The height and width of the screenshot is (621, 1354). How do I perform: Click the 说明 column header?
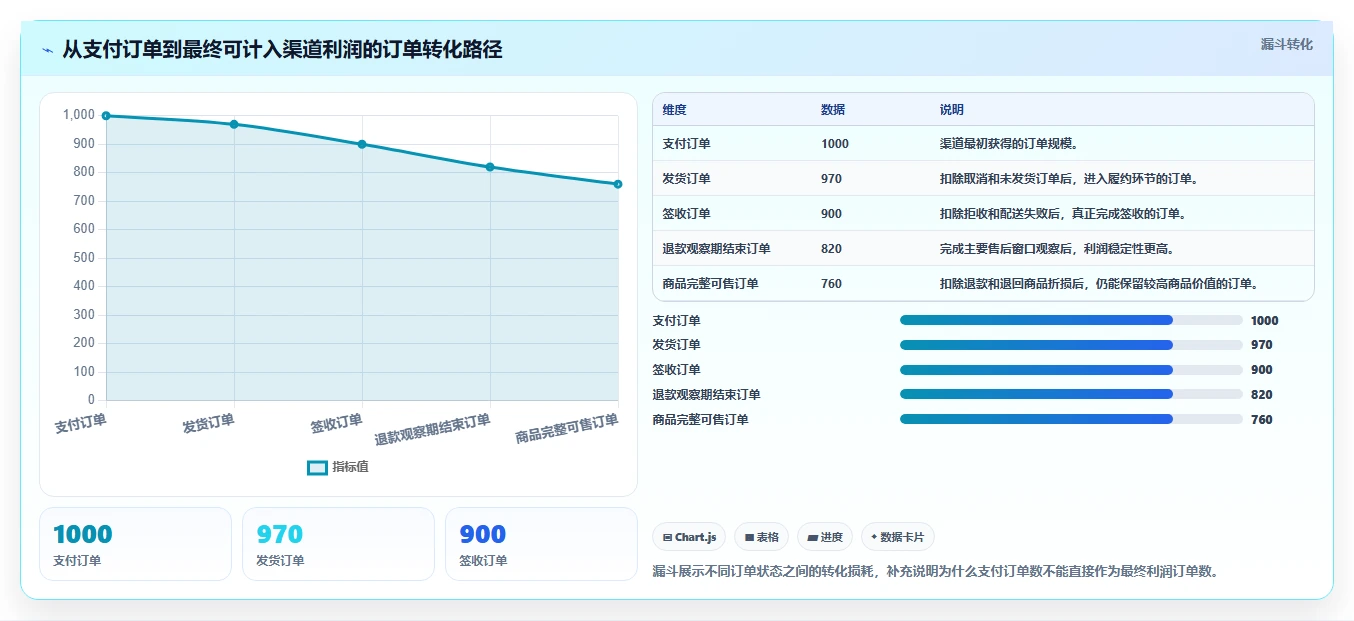pos(952,110)
